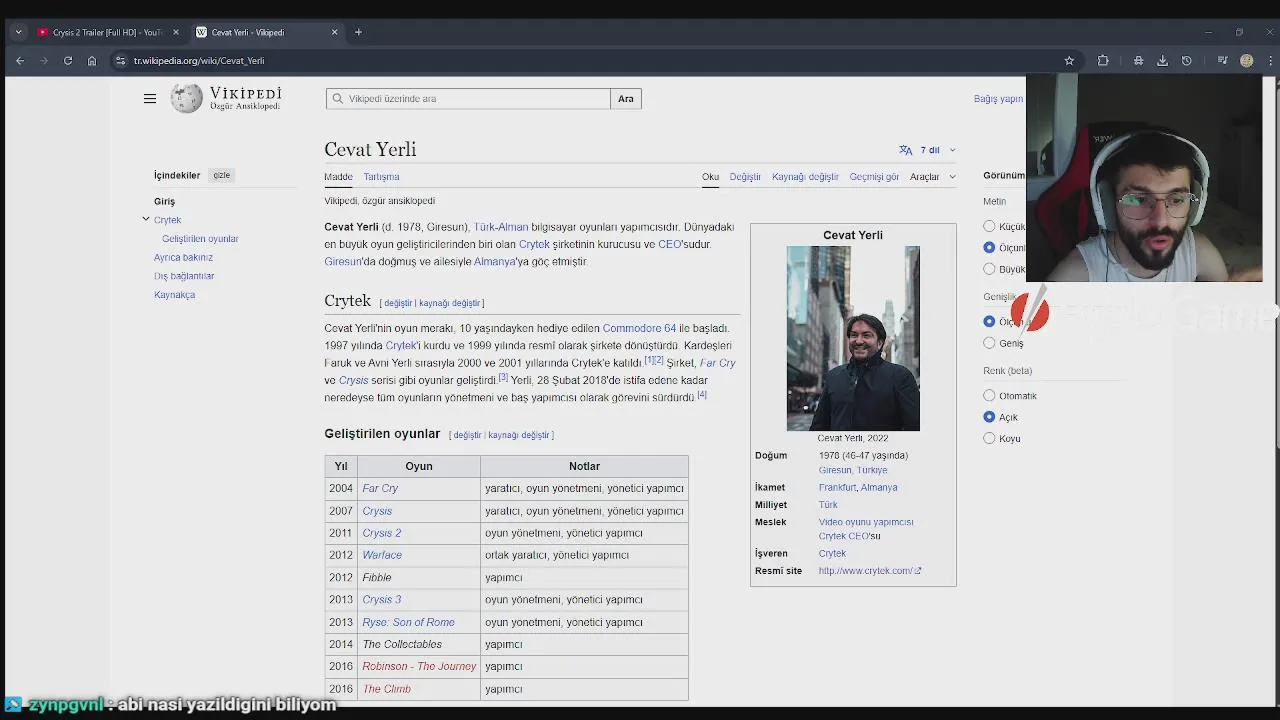
Task: Open the browser home page
Action: click(92, 61)
